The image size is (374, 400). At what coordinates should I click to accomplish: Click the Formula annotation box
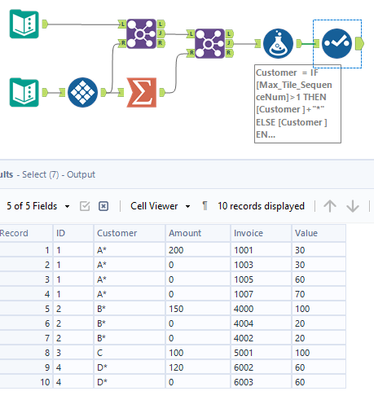[x=298, y=104]
